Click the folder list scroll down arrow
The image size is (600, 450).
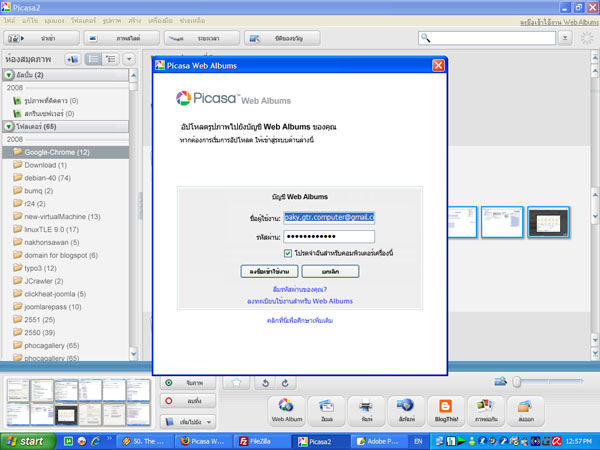(133, 354)
